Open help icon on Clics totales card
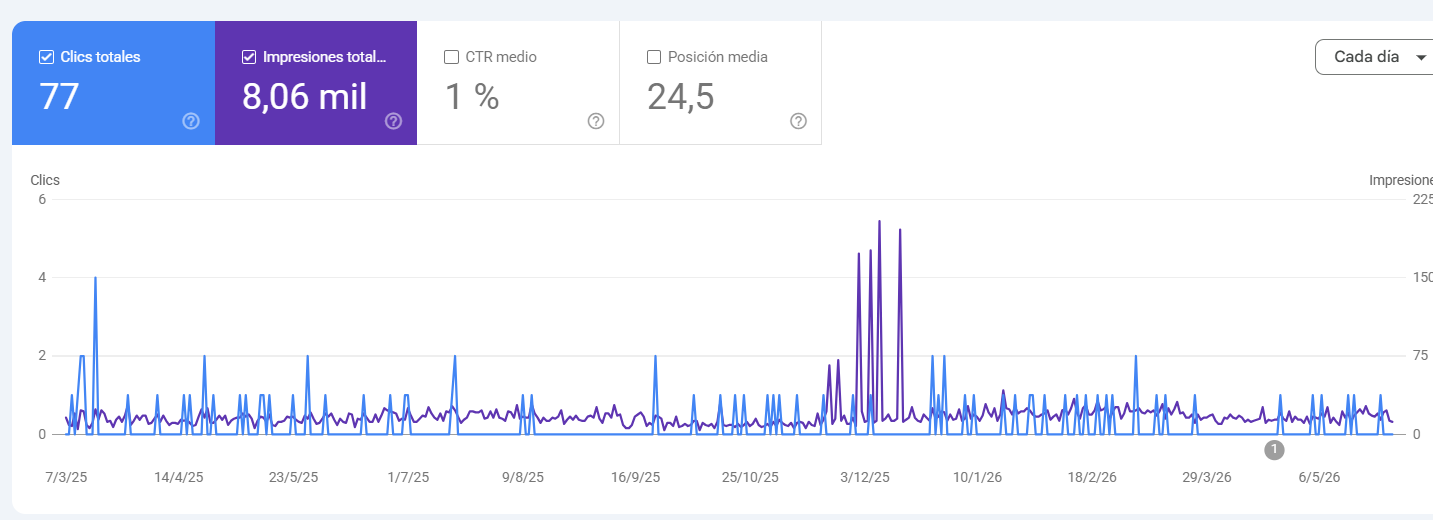The height and width of the screenshot is (520, 1433). point(191,121)
